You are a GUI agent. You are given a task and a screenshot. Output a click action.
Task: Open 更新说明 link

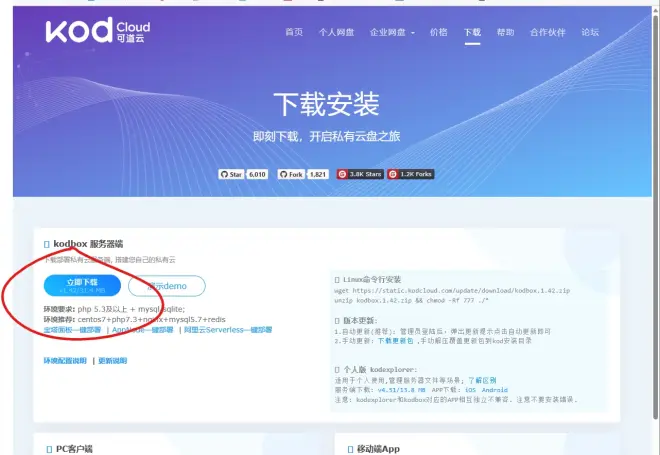(x=112, y=361)
